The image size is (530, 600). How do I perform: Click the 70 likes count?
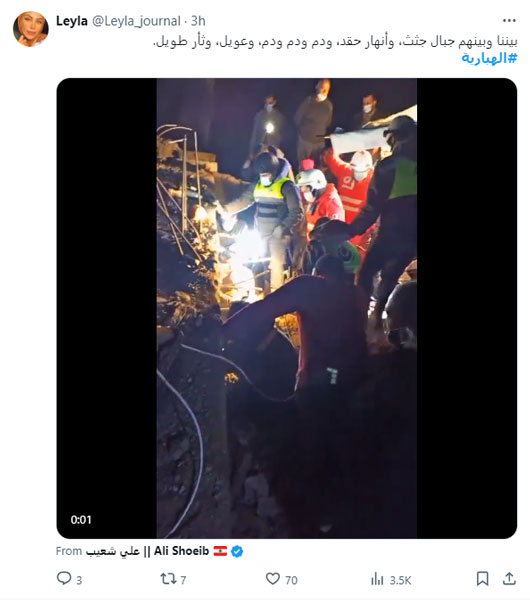(x=291, y=580)
